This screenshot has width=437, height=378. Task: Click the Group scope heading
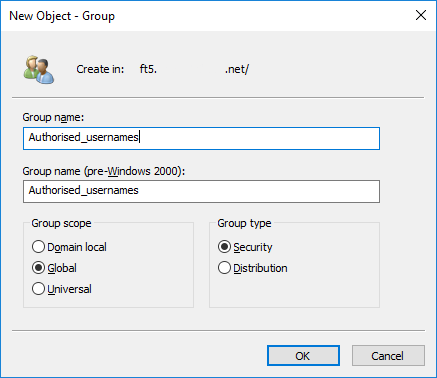click(61, 223)
